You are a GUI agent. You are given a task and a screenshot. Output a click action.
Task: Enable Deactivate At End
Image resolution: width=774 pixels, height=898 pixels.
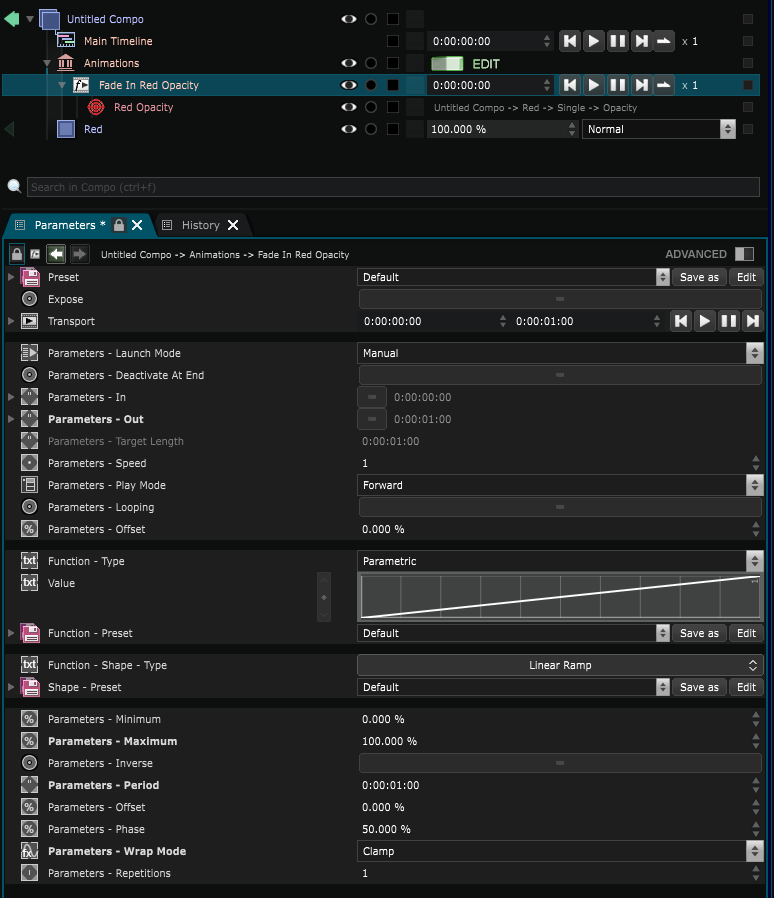tap(560, 375)
